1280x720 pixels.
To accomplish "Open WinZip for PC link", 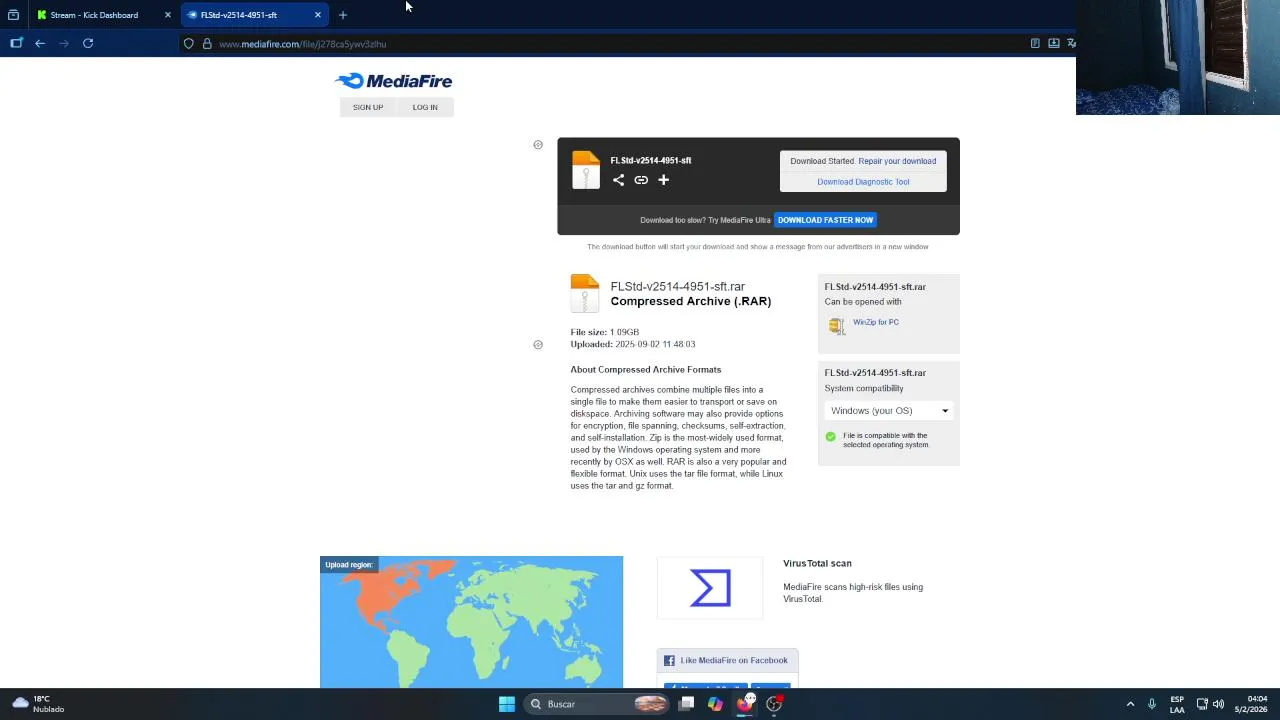I will (876, 322).
